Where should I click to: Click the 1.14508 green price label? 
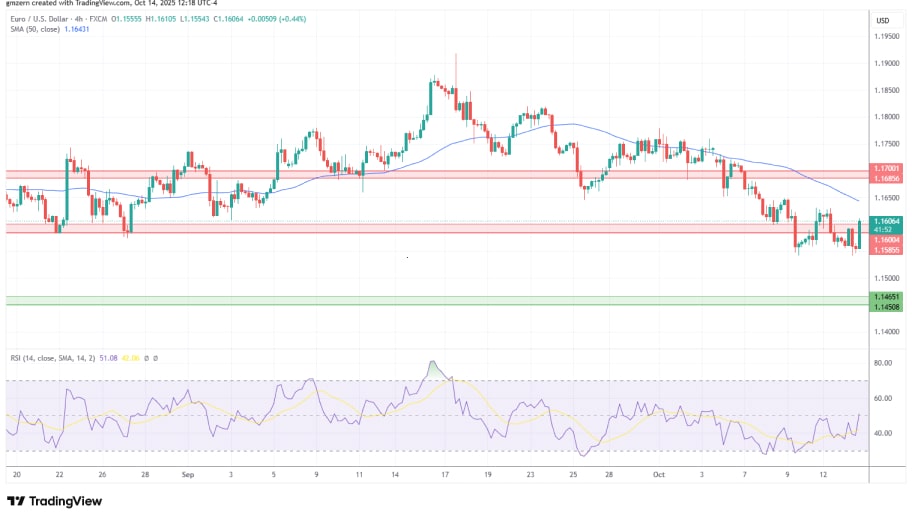[x=885, y=306]
